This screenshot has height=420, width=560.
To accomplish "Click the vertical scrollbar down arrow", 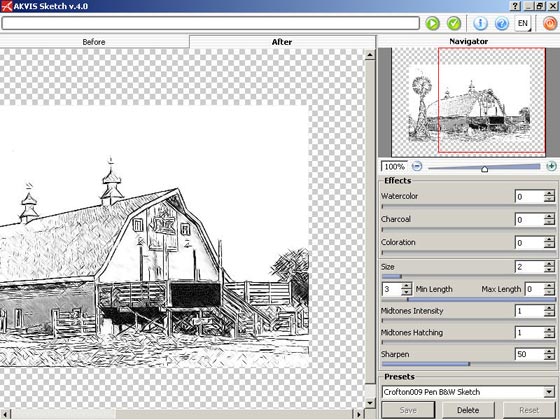I will 370,403.
